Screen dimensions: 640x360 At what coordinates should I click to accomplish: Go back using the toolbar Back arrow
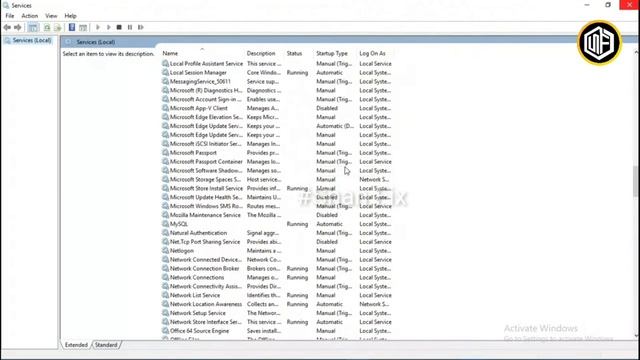pyautogui.click(x=7, y=27)
